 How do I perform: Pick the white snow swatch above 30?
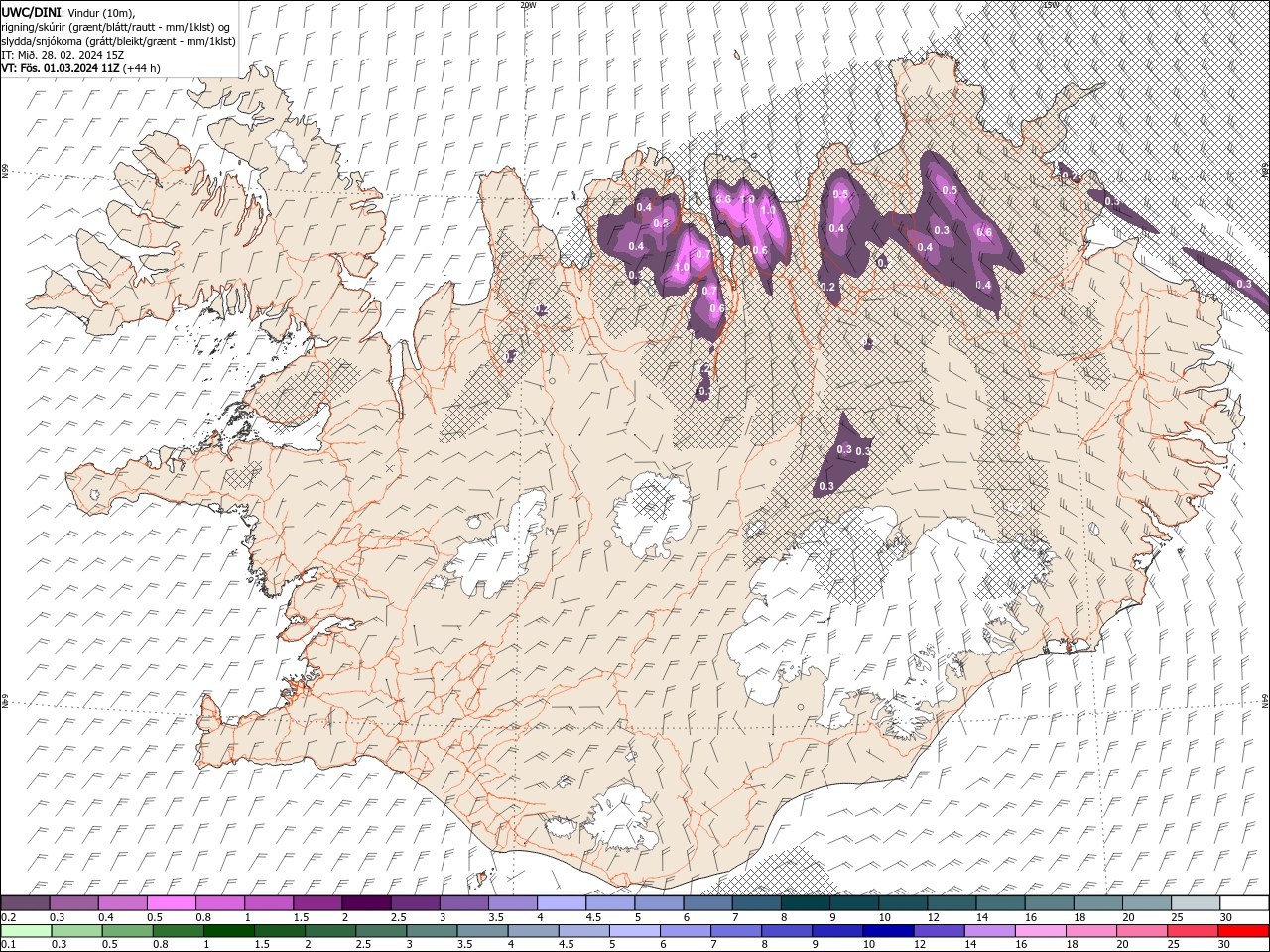coord(1243,903)
